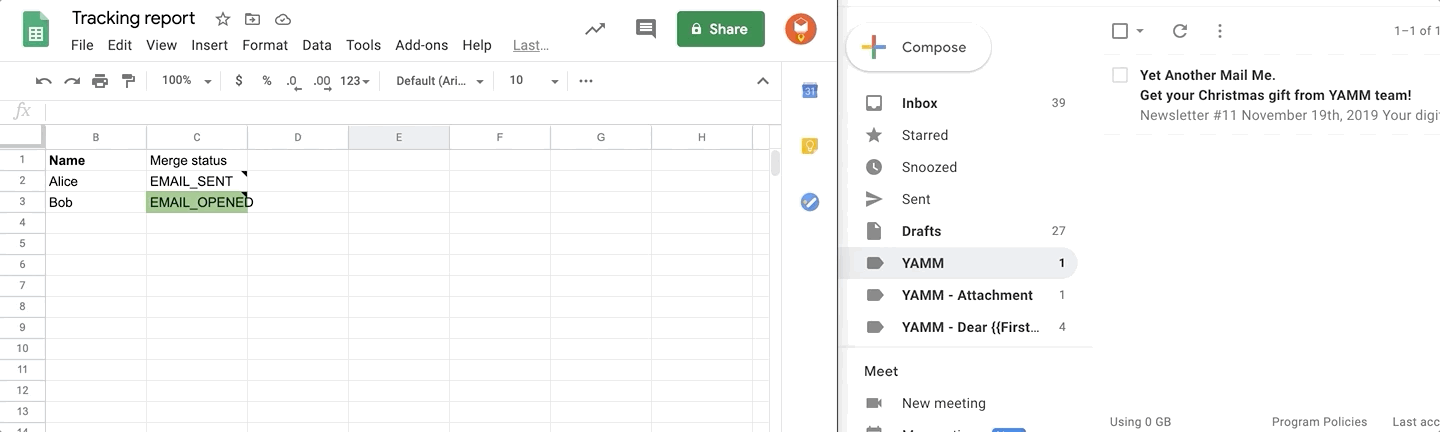Screen dimensions: 1440x432
Task: Check the Yet Another Mail Me email checkbox
Action: click(1120, 75)
